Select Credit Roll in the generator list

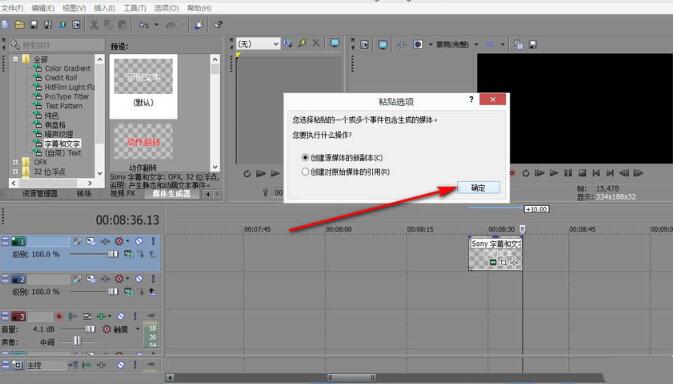[x=61, y=78]
